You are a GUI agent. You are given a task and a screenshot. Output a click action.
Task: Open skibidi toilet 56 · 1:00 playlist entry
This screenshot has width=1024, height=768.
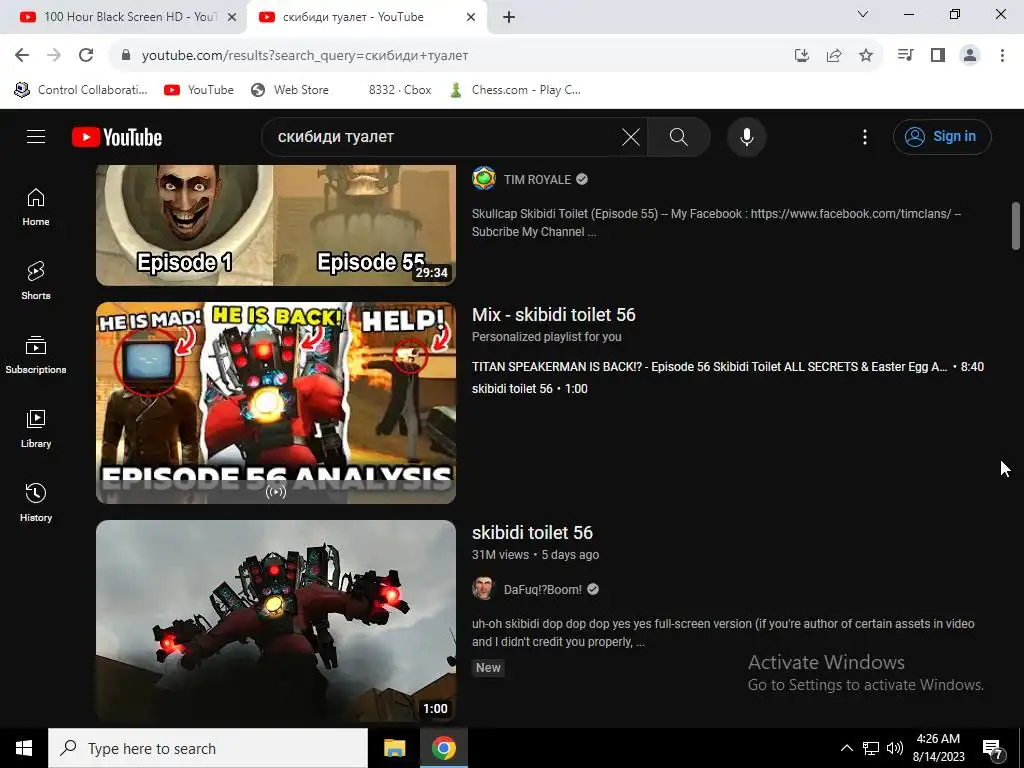pyautogui.click(x=530, y=389)
